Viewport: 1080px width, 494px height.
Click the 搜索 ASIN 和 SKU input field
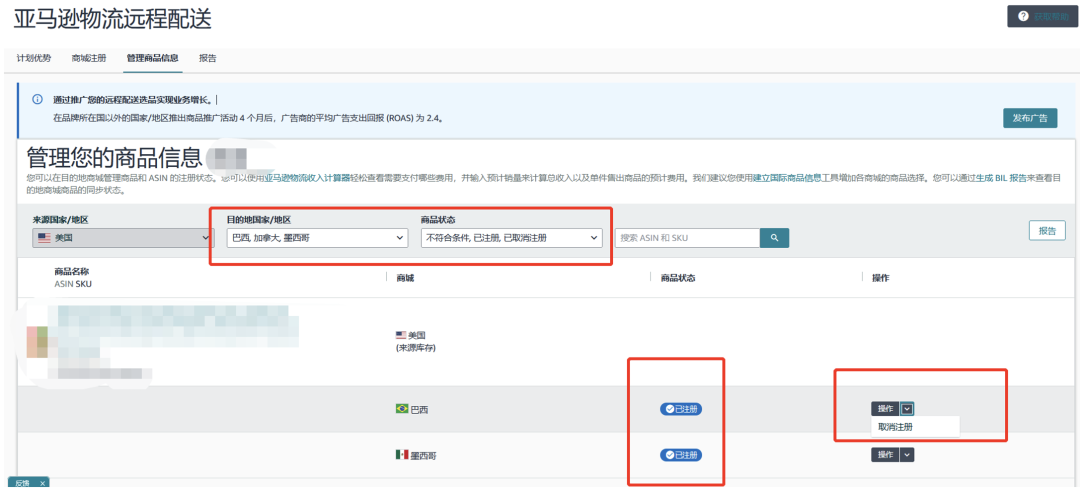pyautogui.click(x=687, y=238)
